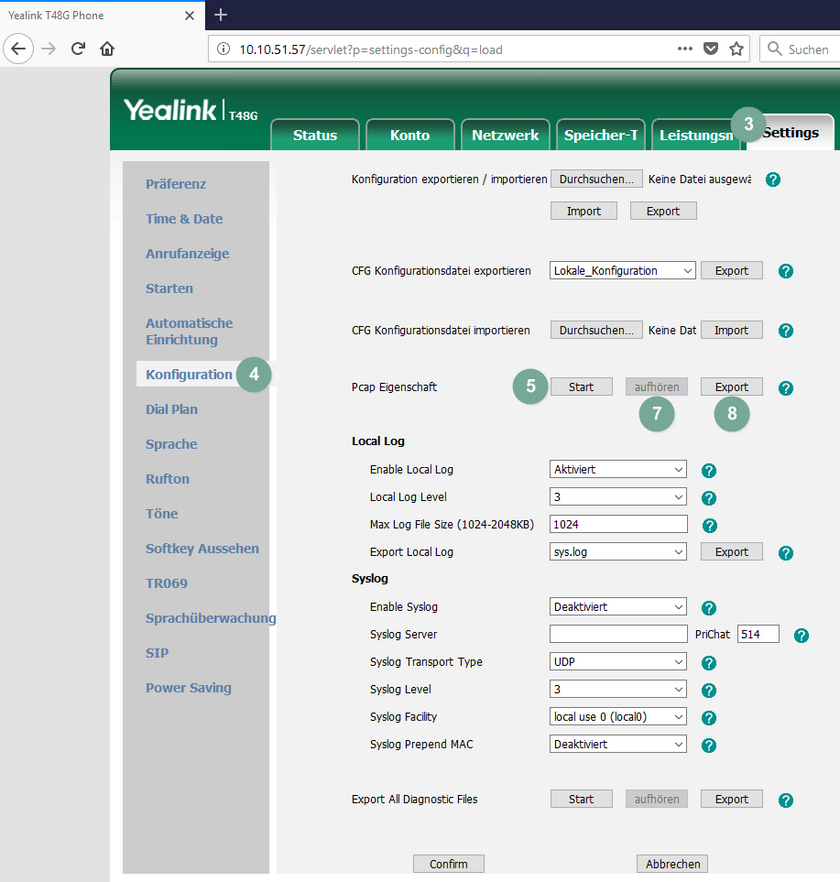This screenshot has height=882, width=840.
Task: Select Dial Plan in the sidebar
Action: pyautogui.click(x=171, y=409)
